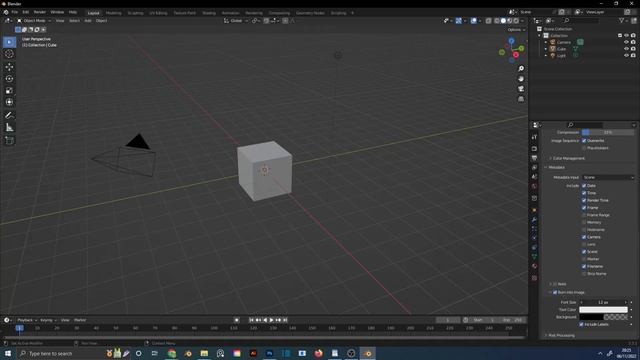640x360 pixels.
Task: Select the Move tool
Action: click(x=9, y=67)
